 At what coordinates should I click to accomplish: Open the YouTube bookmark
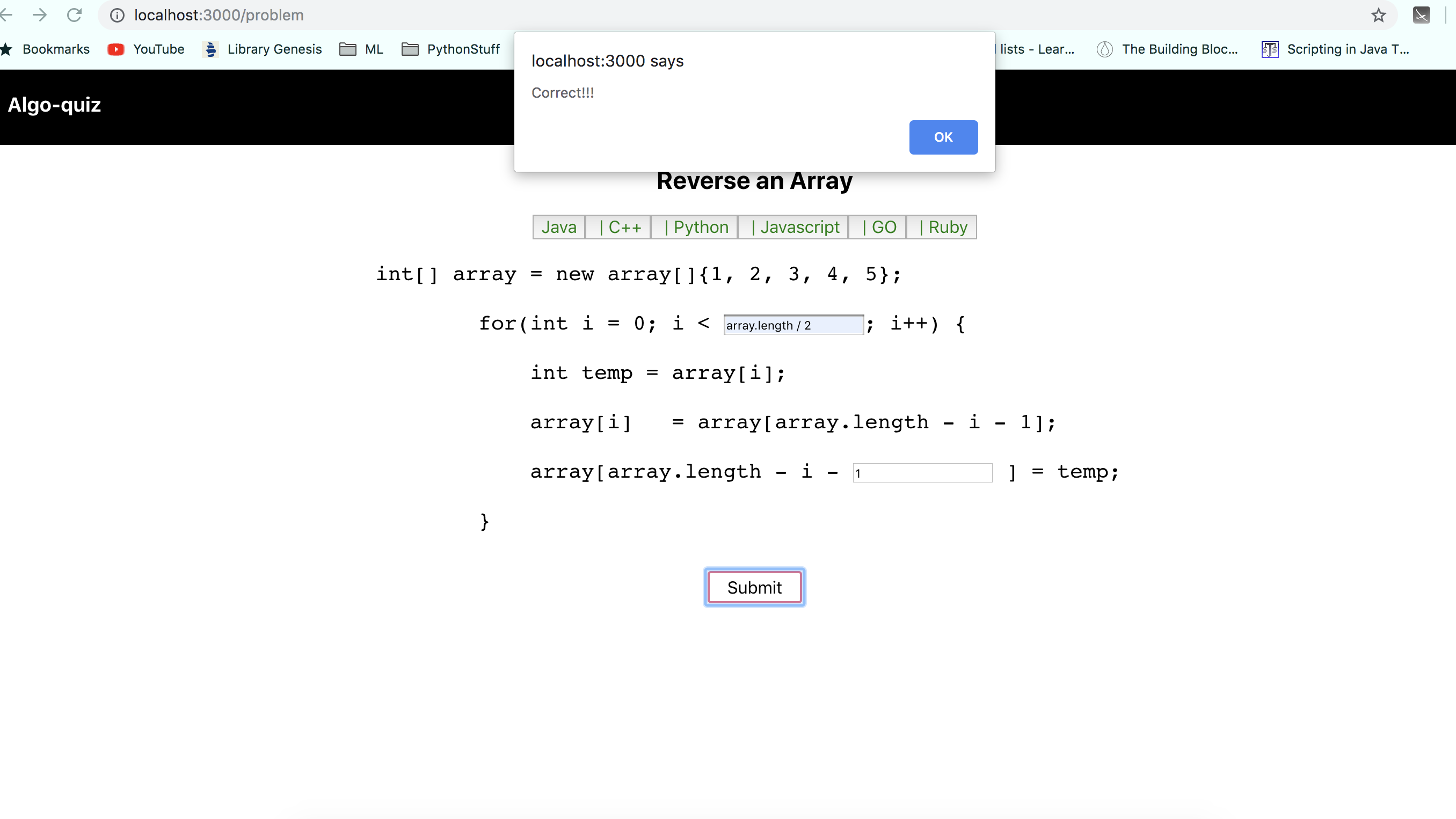click(147, 49)
